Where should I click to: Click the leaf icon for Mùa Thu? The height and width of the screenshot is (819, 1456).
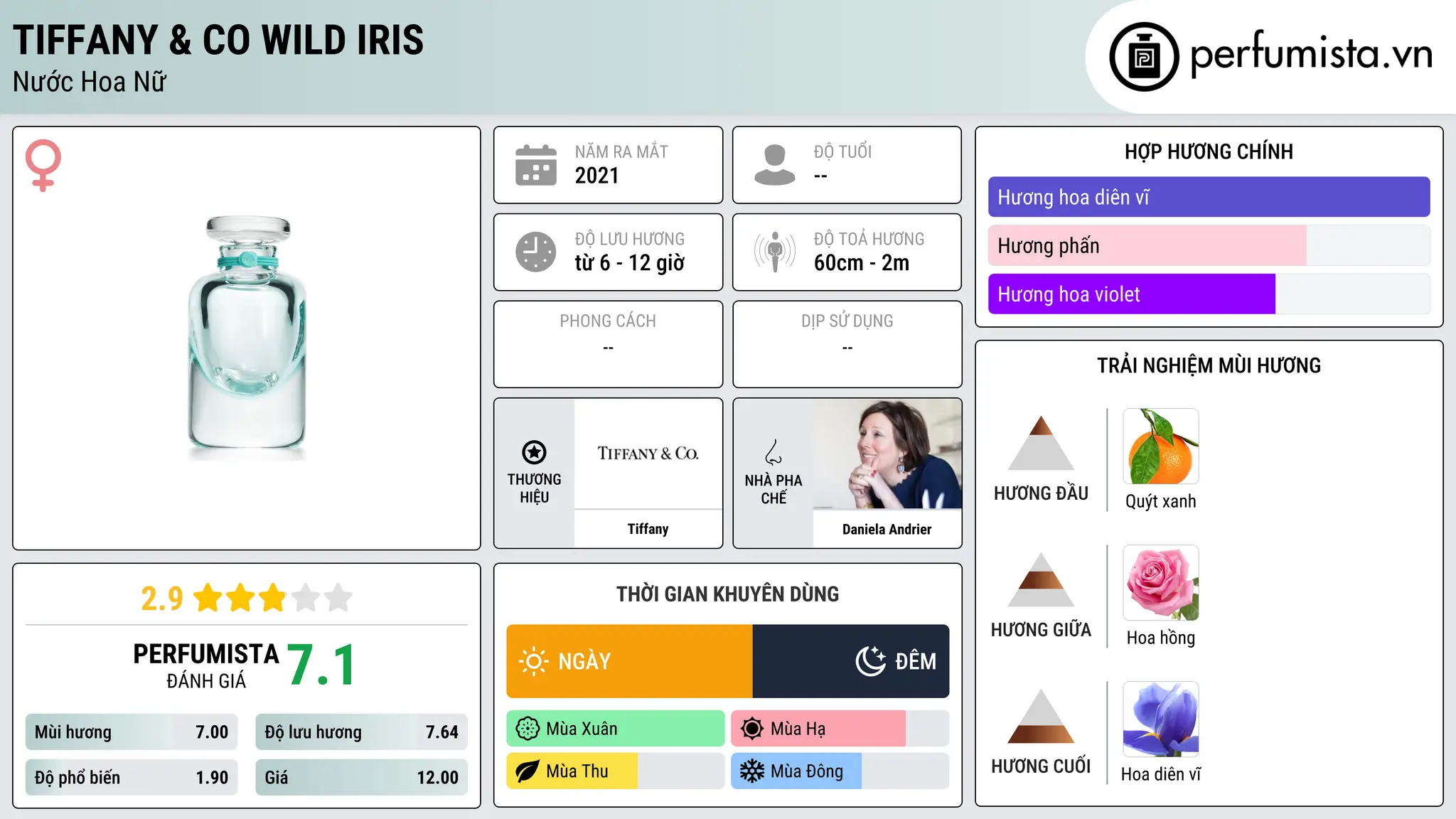528,771
